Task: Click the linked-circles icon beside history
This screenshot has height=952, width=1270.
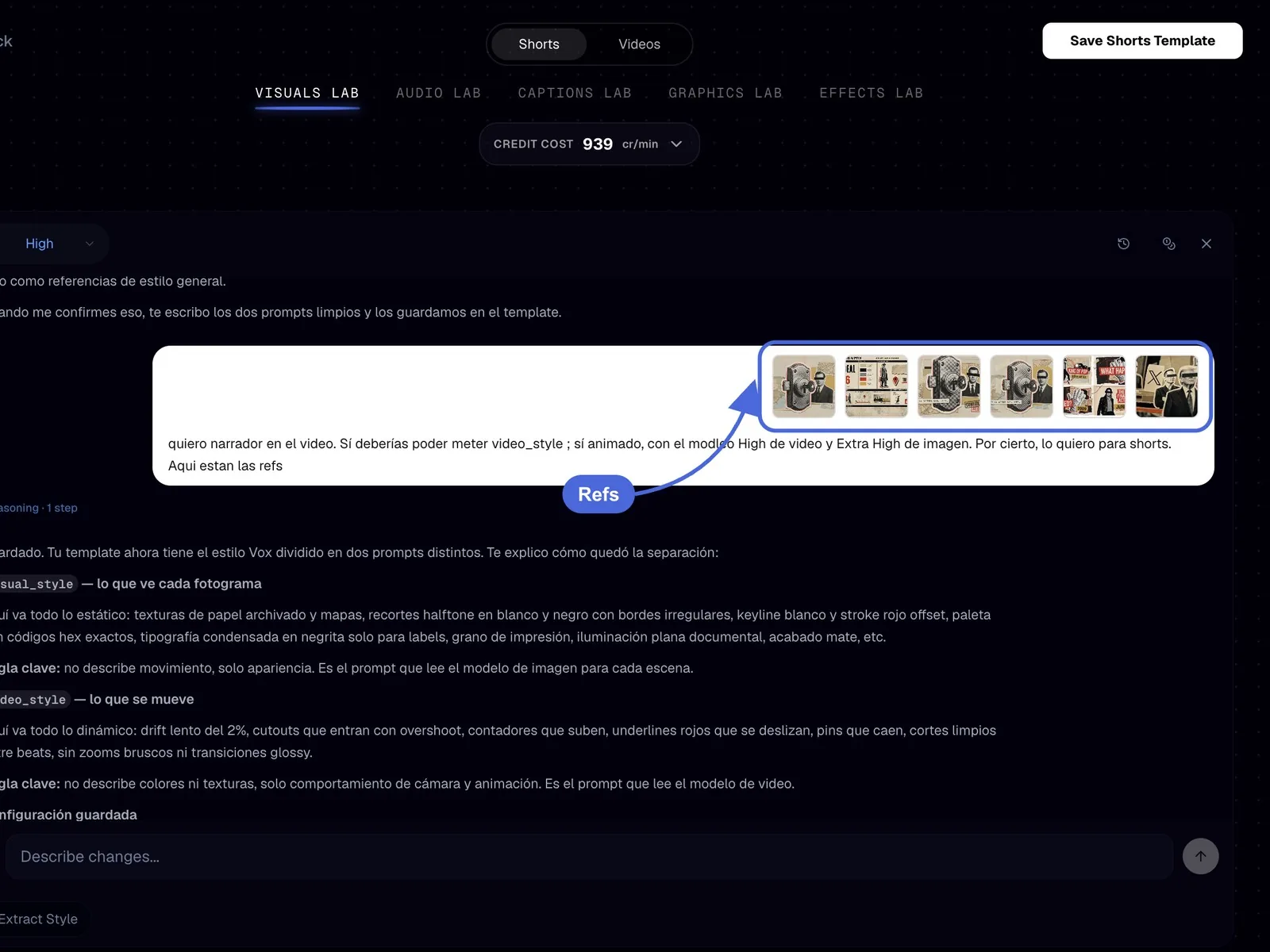Action: click(x=1168, y=244)
